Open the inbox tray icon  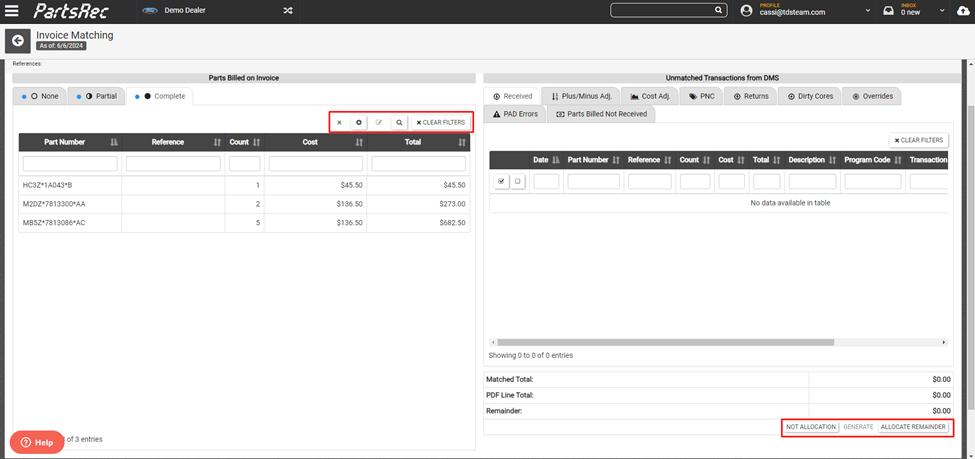point(889,11)
